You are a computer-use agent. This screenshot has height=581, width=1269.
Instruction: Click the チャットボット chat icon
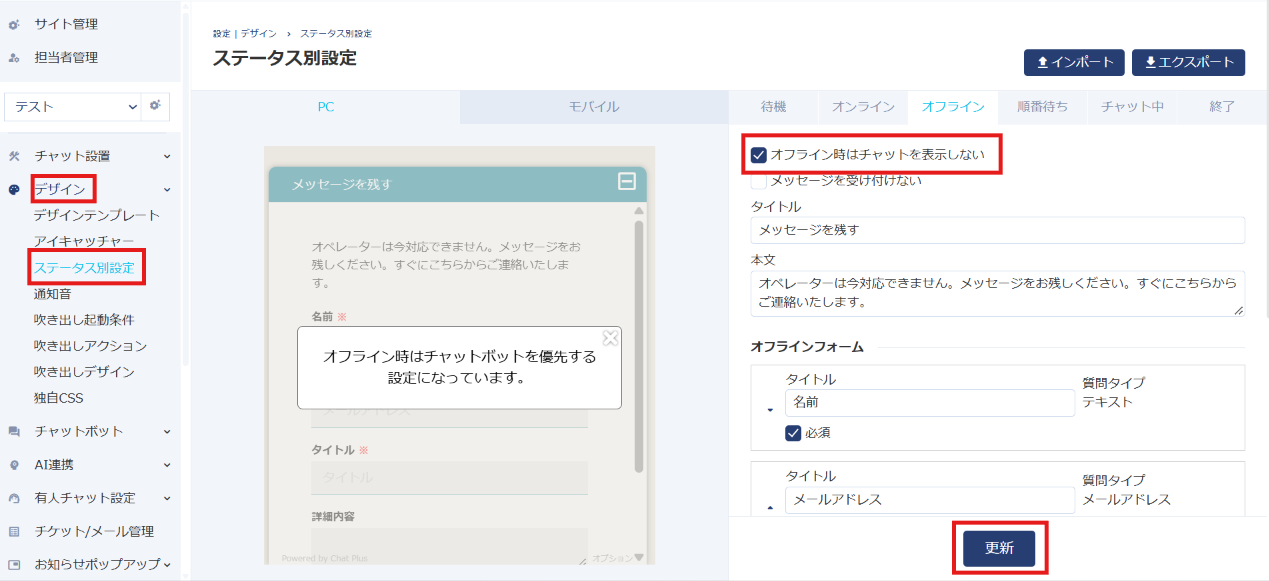tap(14, 432)
